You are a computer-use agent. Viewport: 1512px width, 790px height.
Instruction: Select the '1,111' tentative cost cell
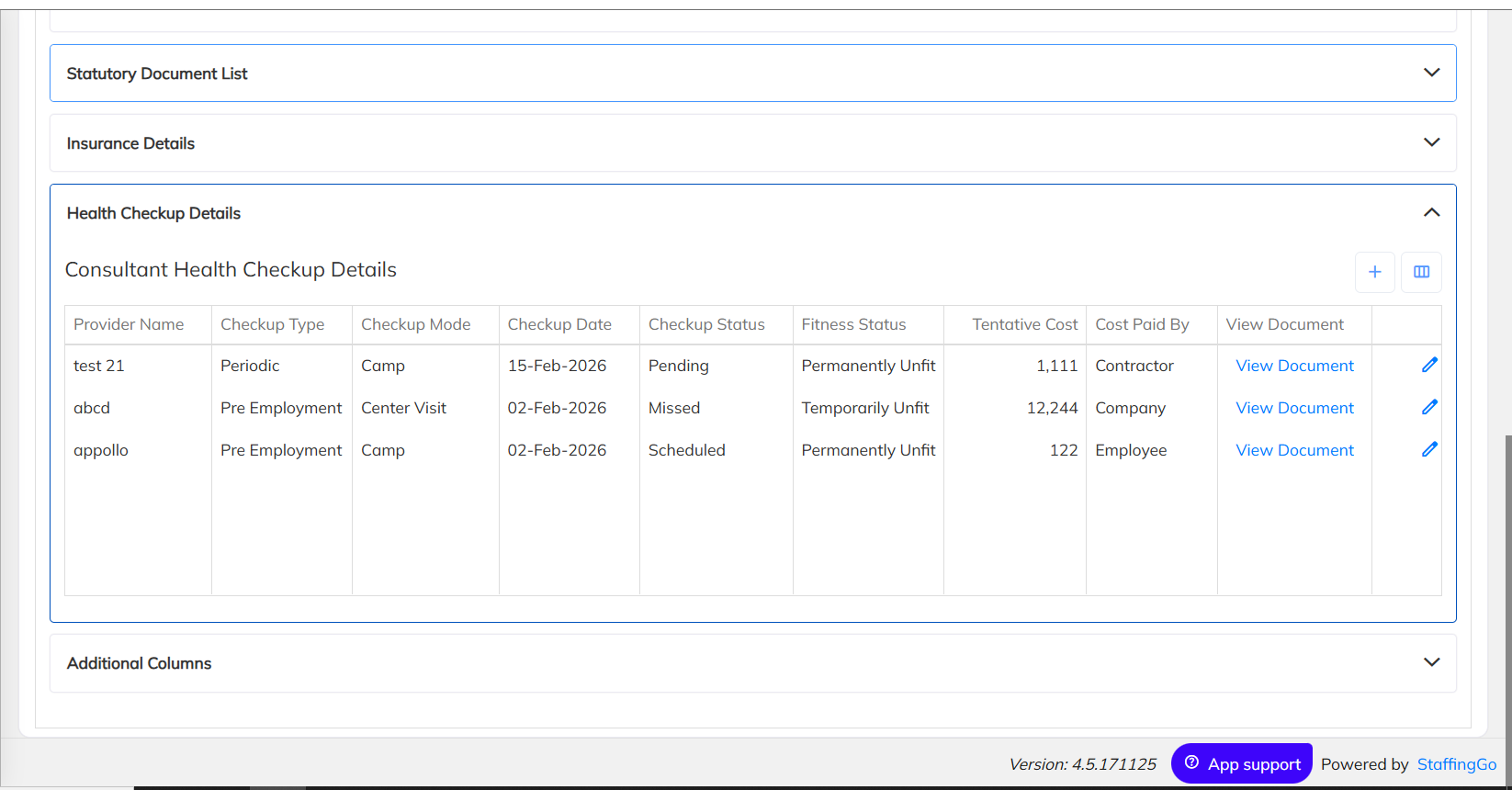[1015, 366]
